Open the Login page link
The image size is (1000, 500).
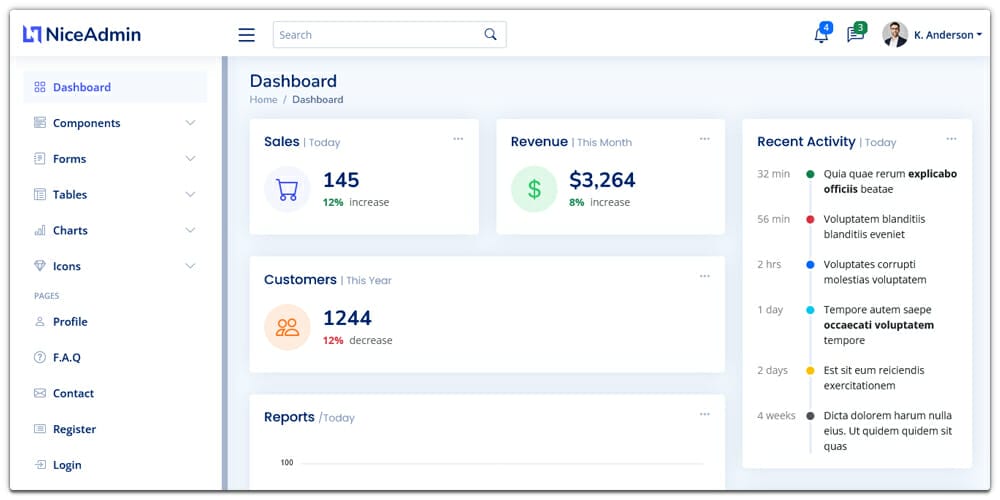(x=67, y=465)
